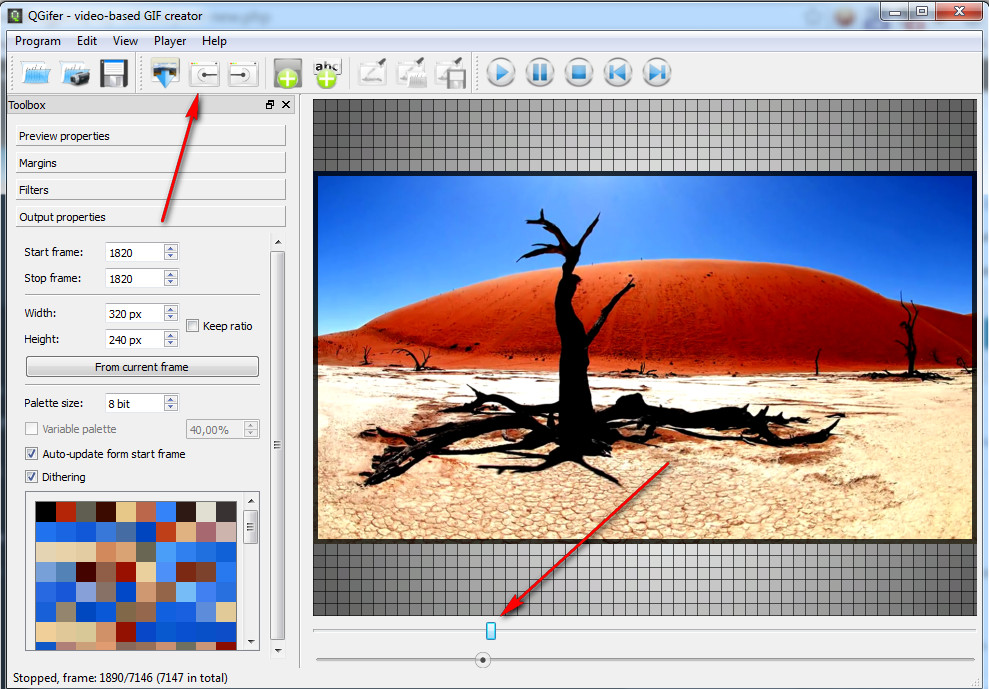
Task: Enable the Keep ratio checkbox
Action: 194,326
